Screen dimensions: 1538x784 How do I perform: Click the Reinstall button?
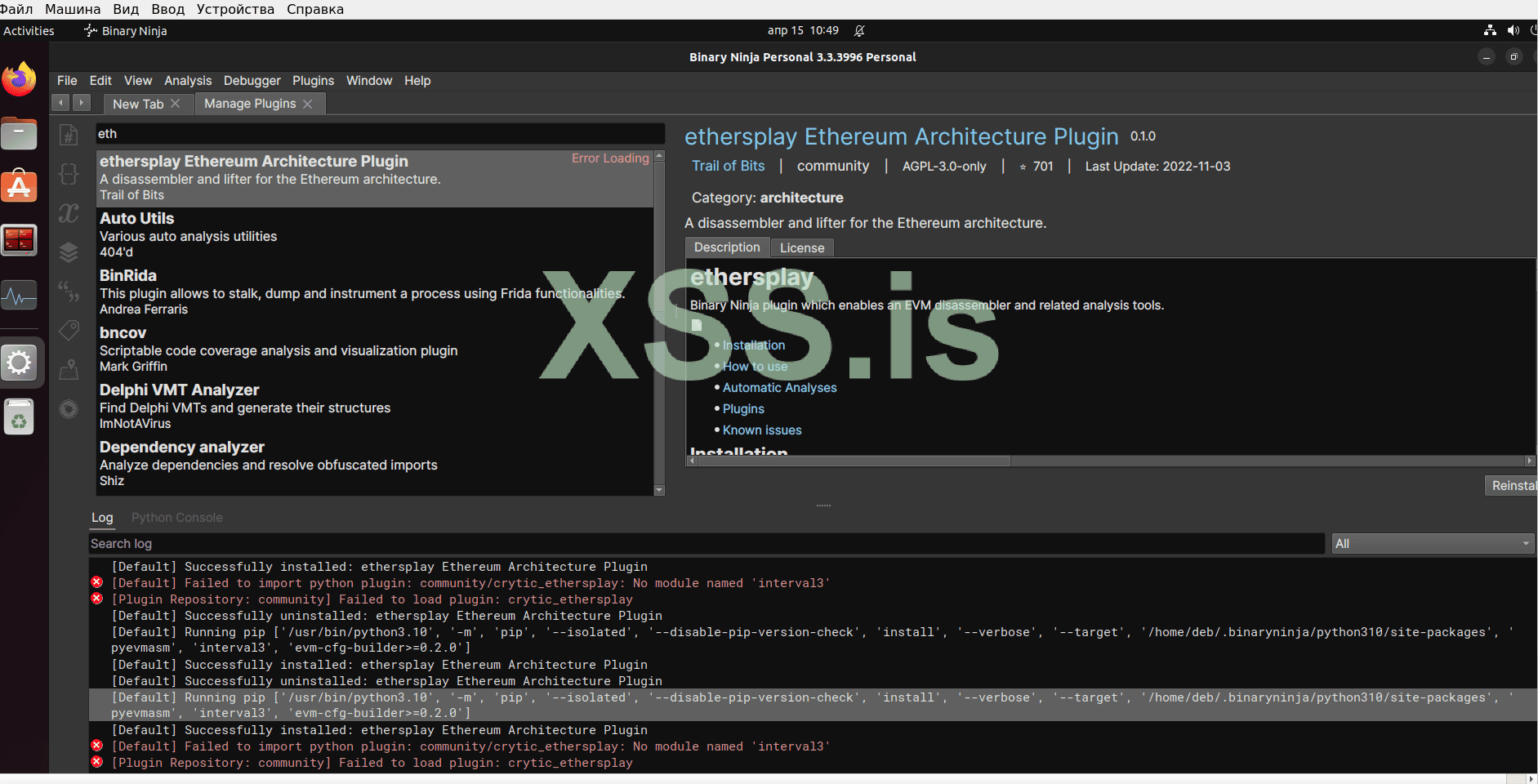1512,486
